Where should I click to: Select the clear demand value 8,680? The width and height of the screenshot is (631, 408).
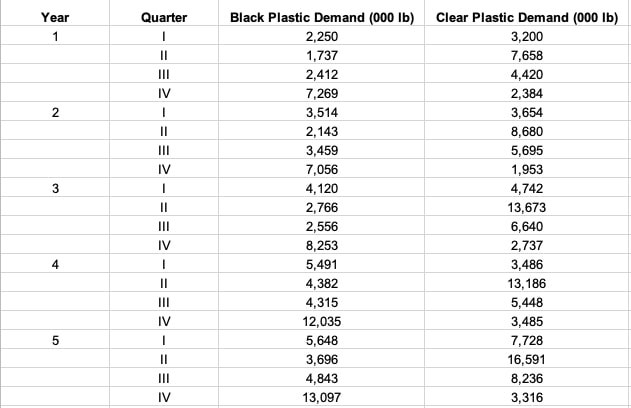click(x=526, y=131)
